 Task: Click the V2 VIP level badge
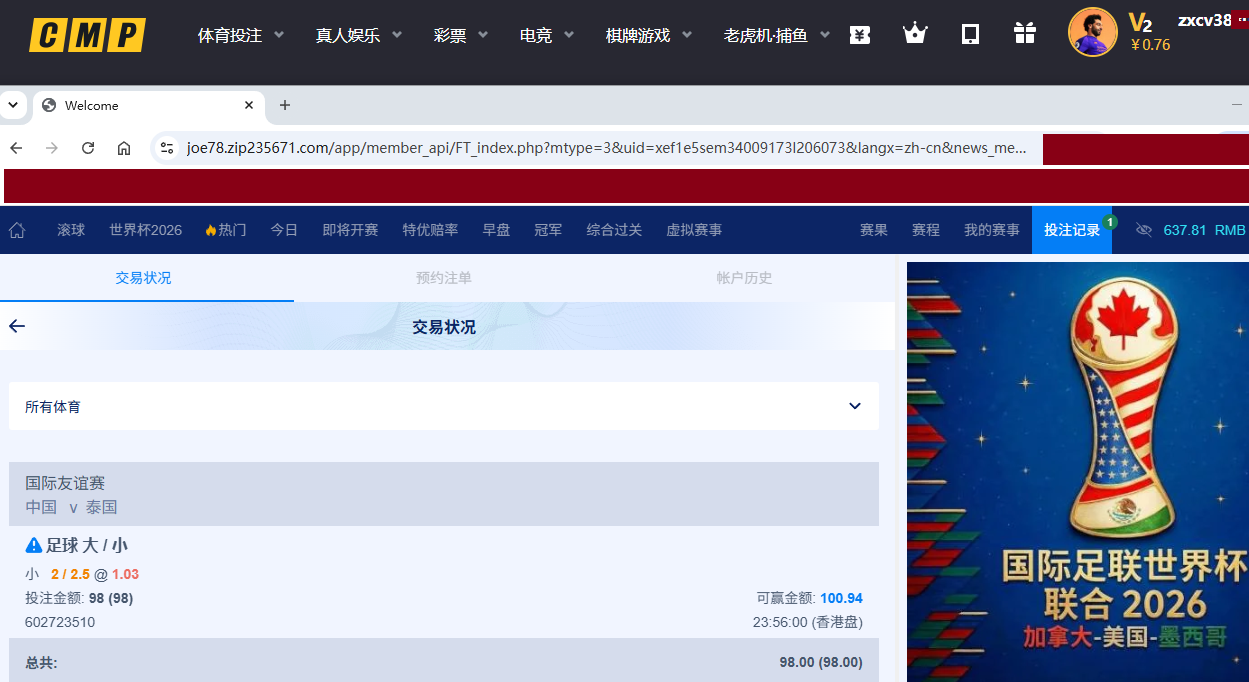[x=1140, y=22]
